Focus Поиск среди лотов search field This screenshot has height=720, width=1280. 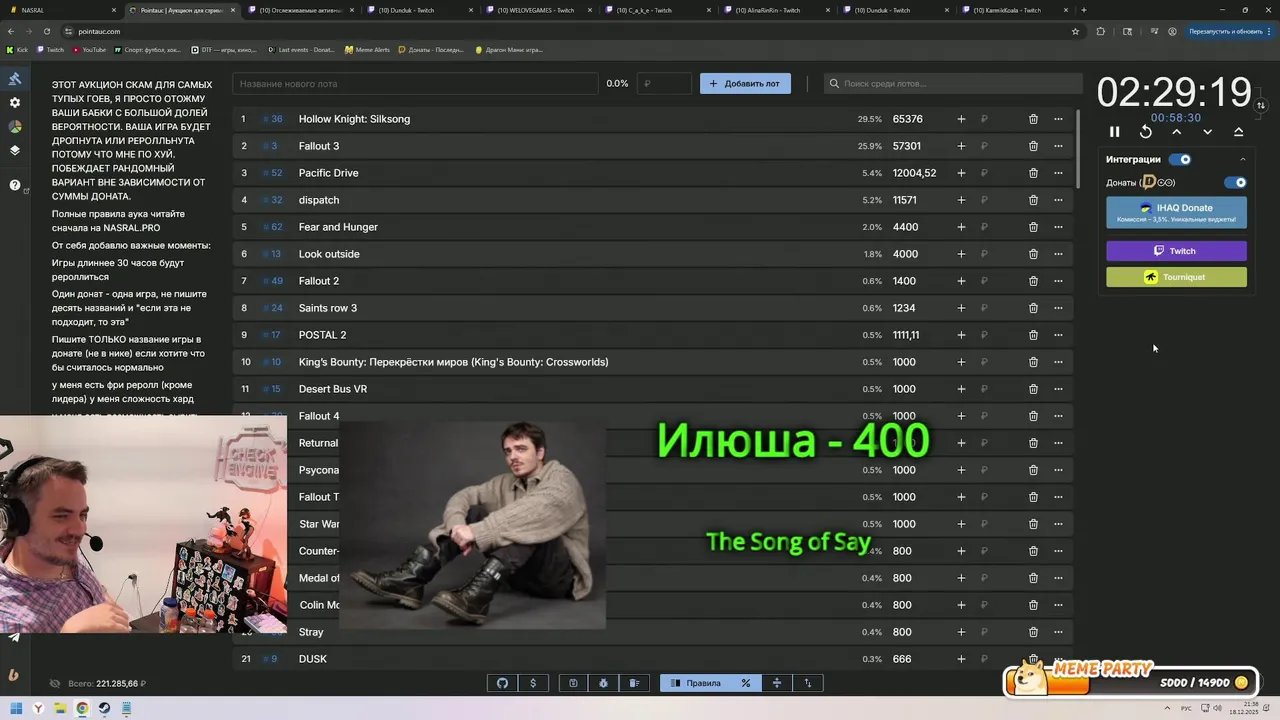[x=953, y=84]
